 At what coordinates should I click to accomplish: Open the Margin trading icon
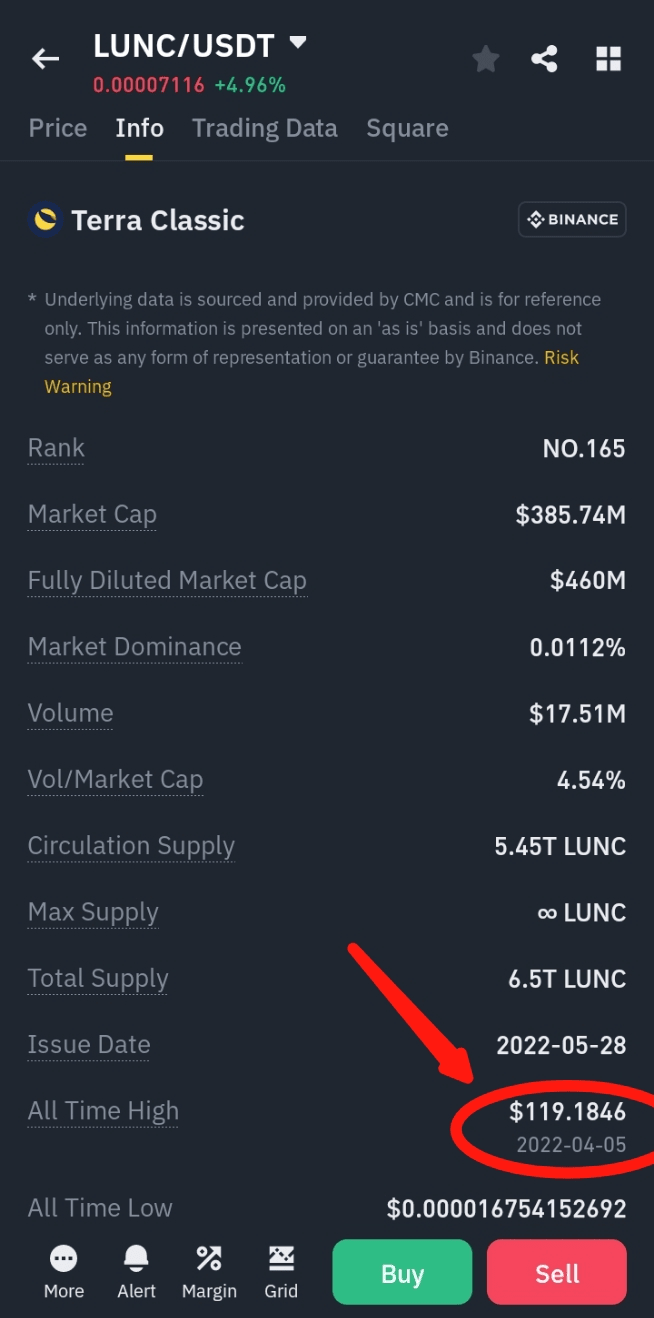point(209,1258)
